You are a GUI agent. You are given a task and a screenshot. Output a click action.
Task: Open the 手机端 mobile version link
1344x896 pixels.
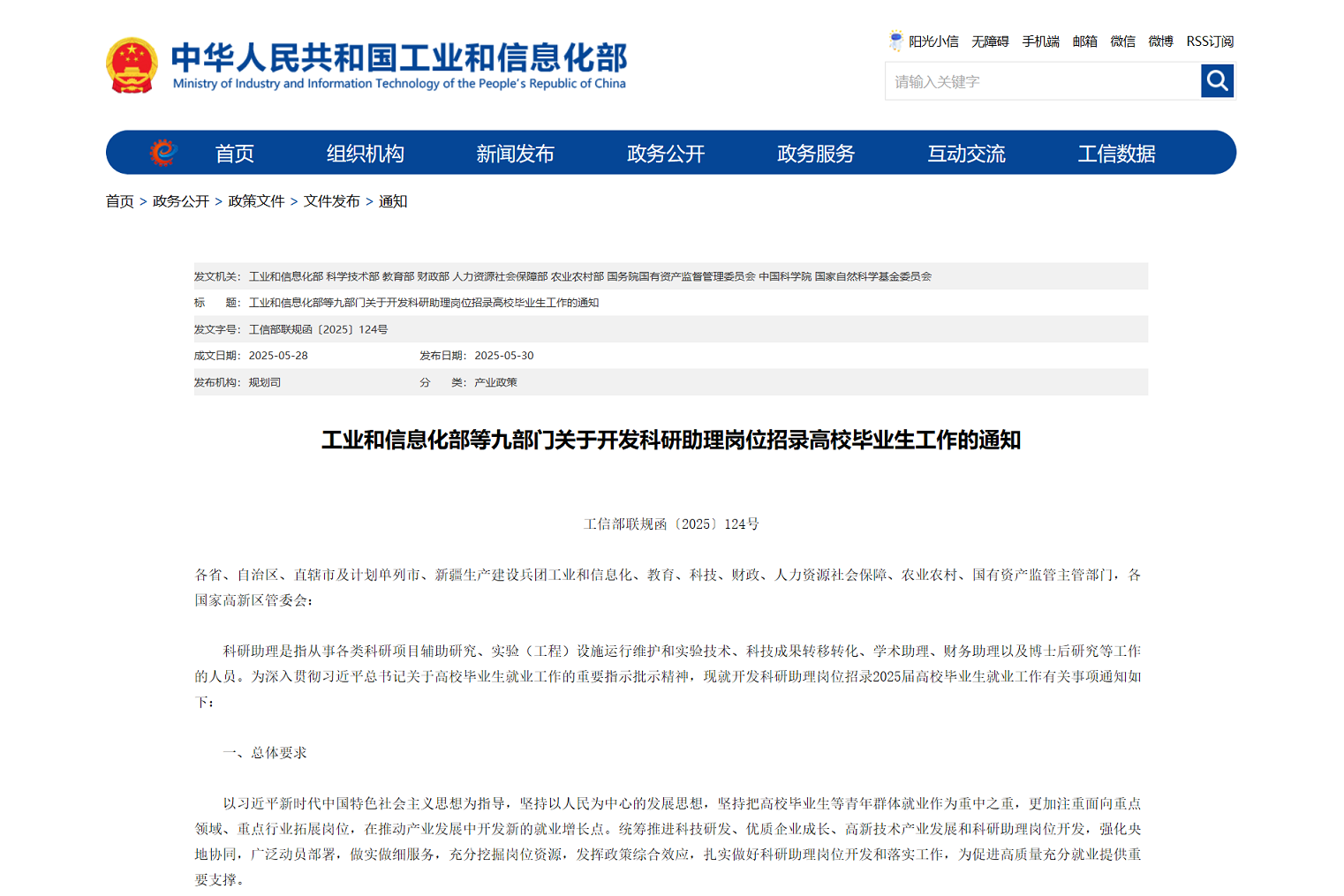[1040, 41]
